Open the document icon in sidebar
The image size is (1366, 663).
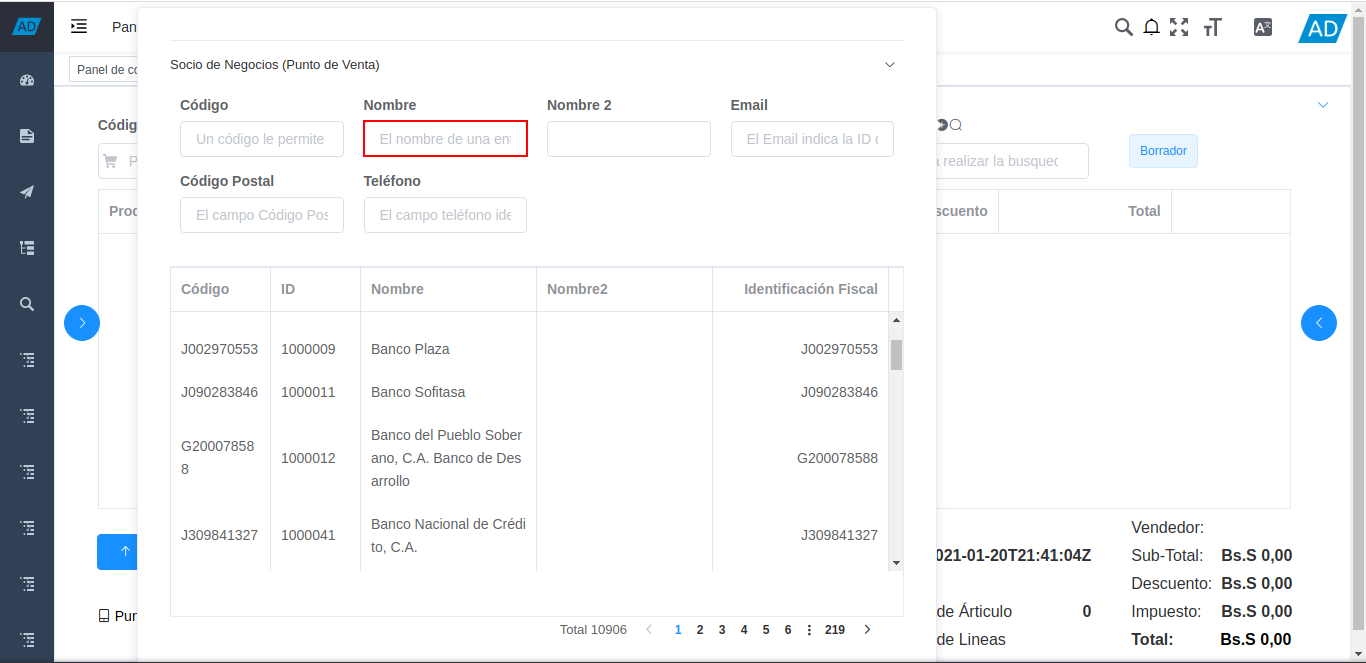click(27, 136)
